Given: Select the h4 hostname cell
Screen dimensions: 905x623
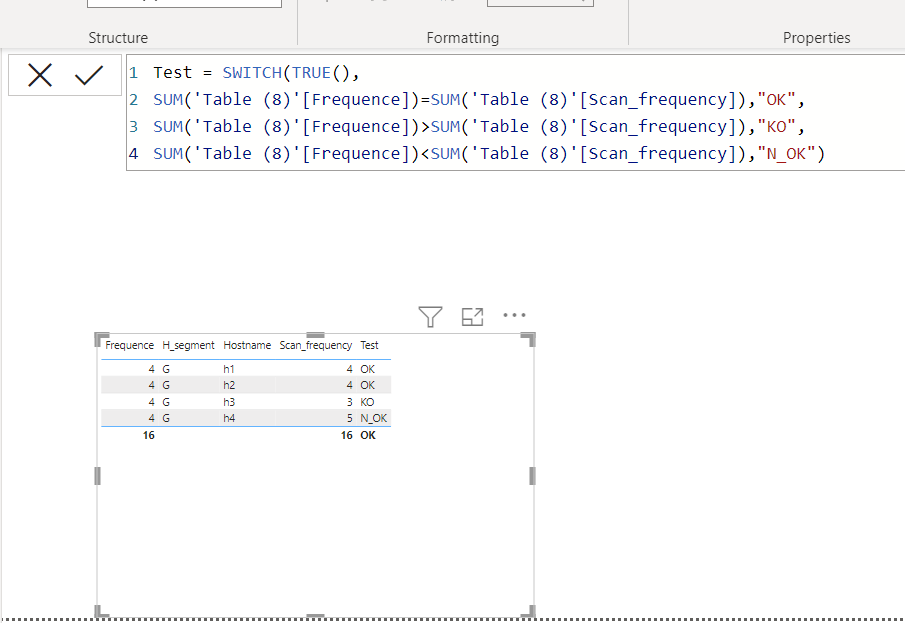Looking at the screenshot, I should pyautogui.click(x=229, y=418).
